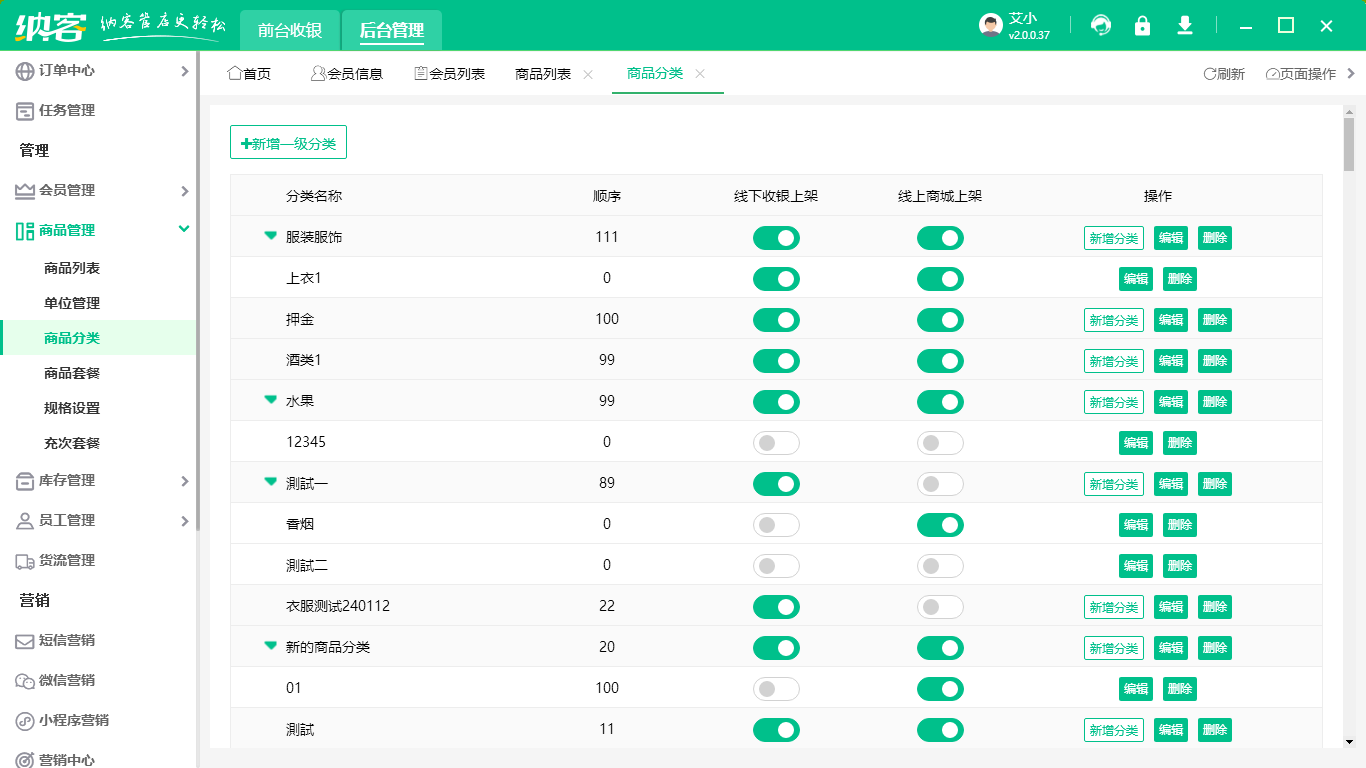This screenshot has height=768, width=1366.
Task: Click the user avatar icon
Action: (990, 26)
